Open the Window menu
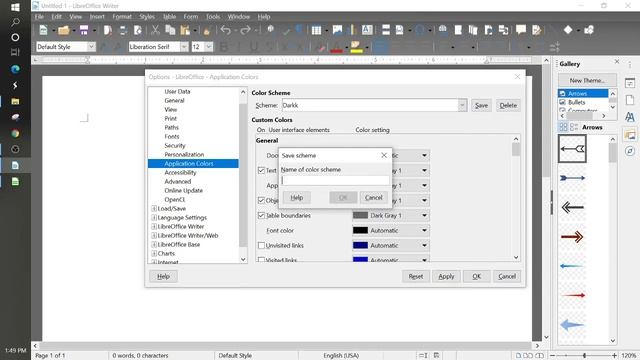The width and height of the screenshot is (640, 360). pos(238,17)
